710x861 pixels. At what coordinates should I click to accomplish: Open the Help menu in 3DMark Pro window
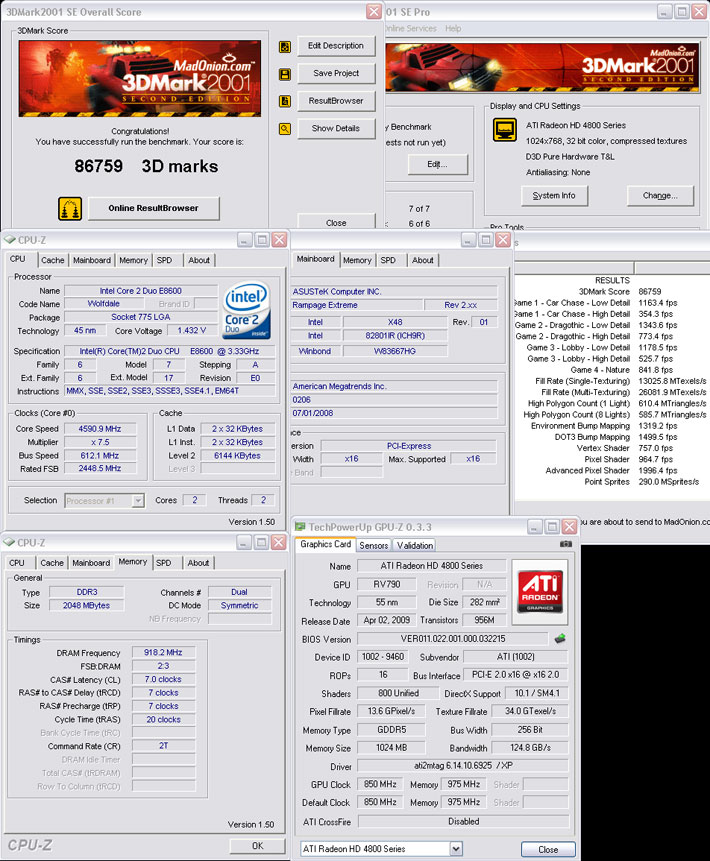tap(453, 29)
